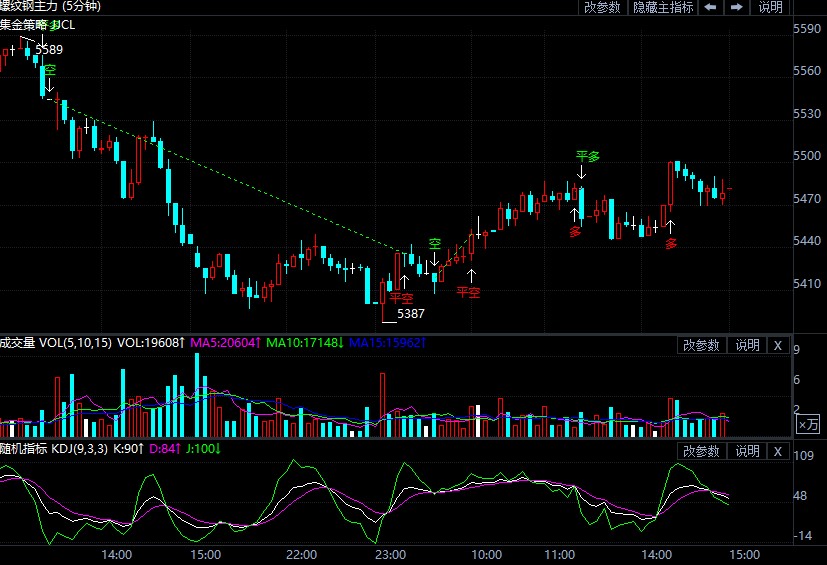Click the red 平空 marker near 5387
This screenshot has height=565, width=827.
point(401,297)
